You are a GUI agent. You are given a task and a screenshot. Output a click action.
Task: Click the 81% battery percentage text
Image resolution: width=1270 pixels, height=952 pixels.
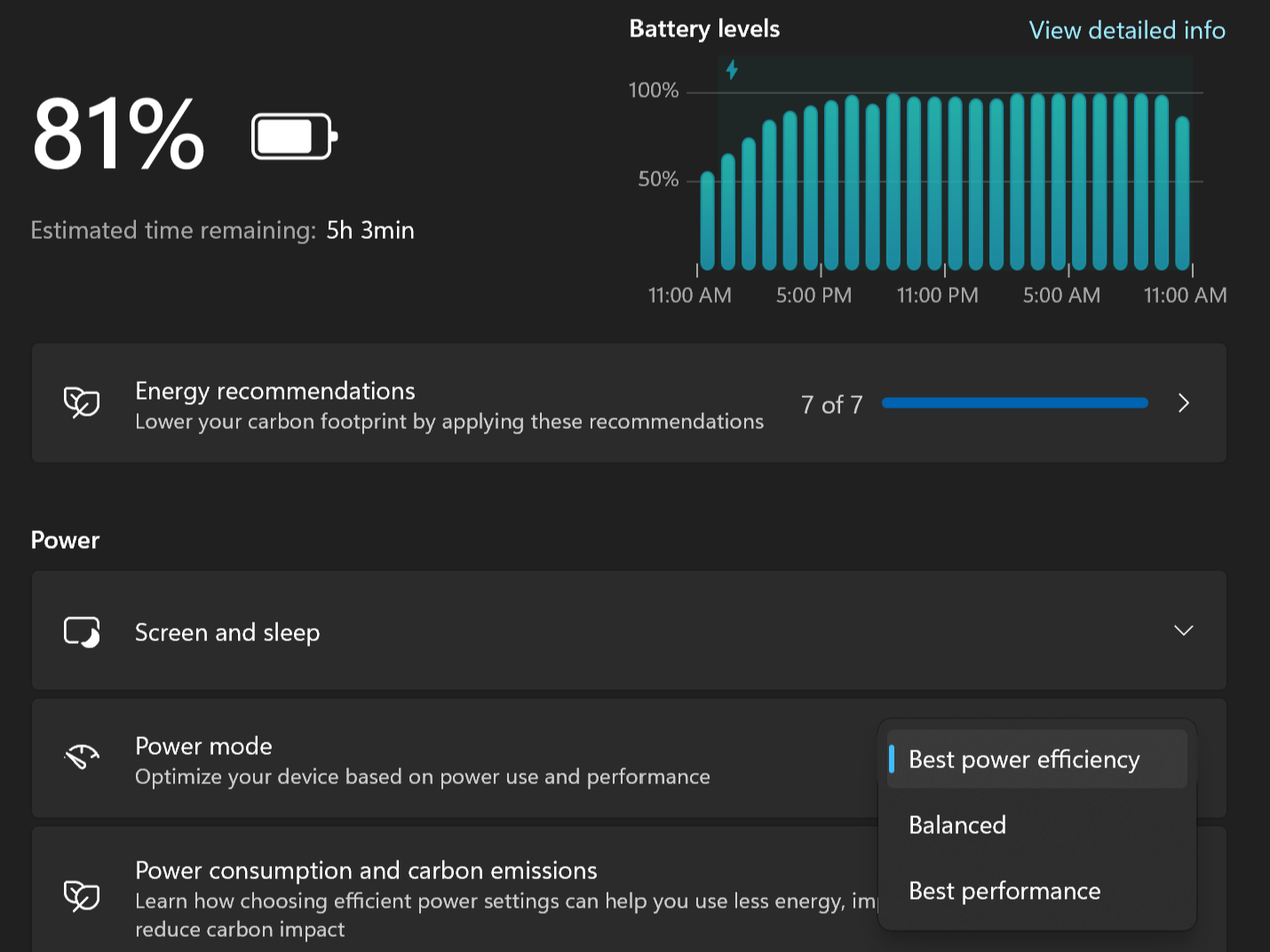pyautogui.click(x=119, y=135)
